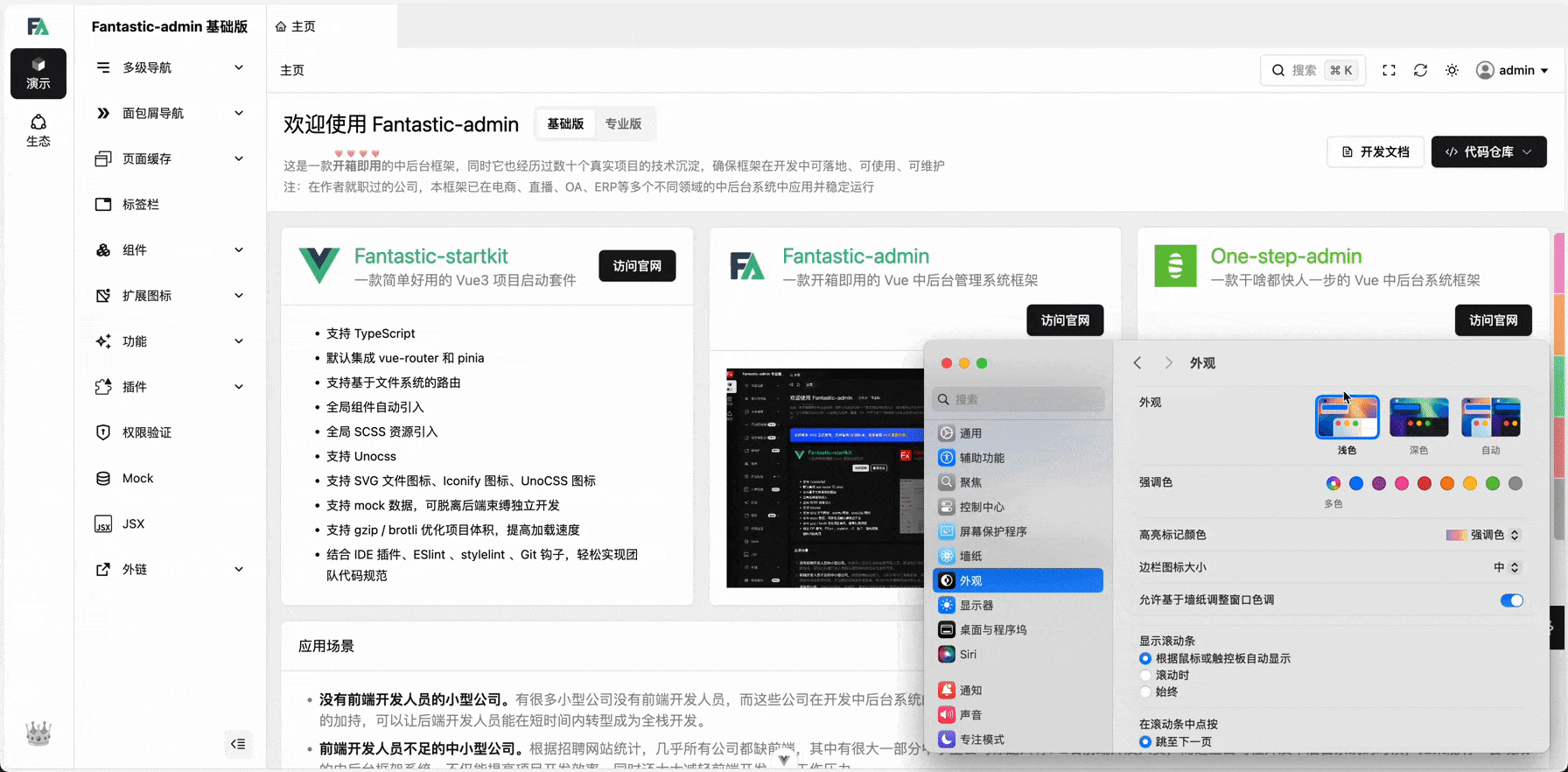Select the 滚动时 scroll bar option
This screenshot has height=772, width=1568.
pos(1145,676)
